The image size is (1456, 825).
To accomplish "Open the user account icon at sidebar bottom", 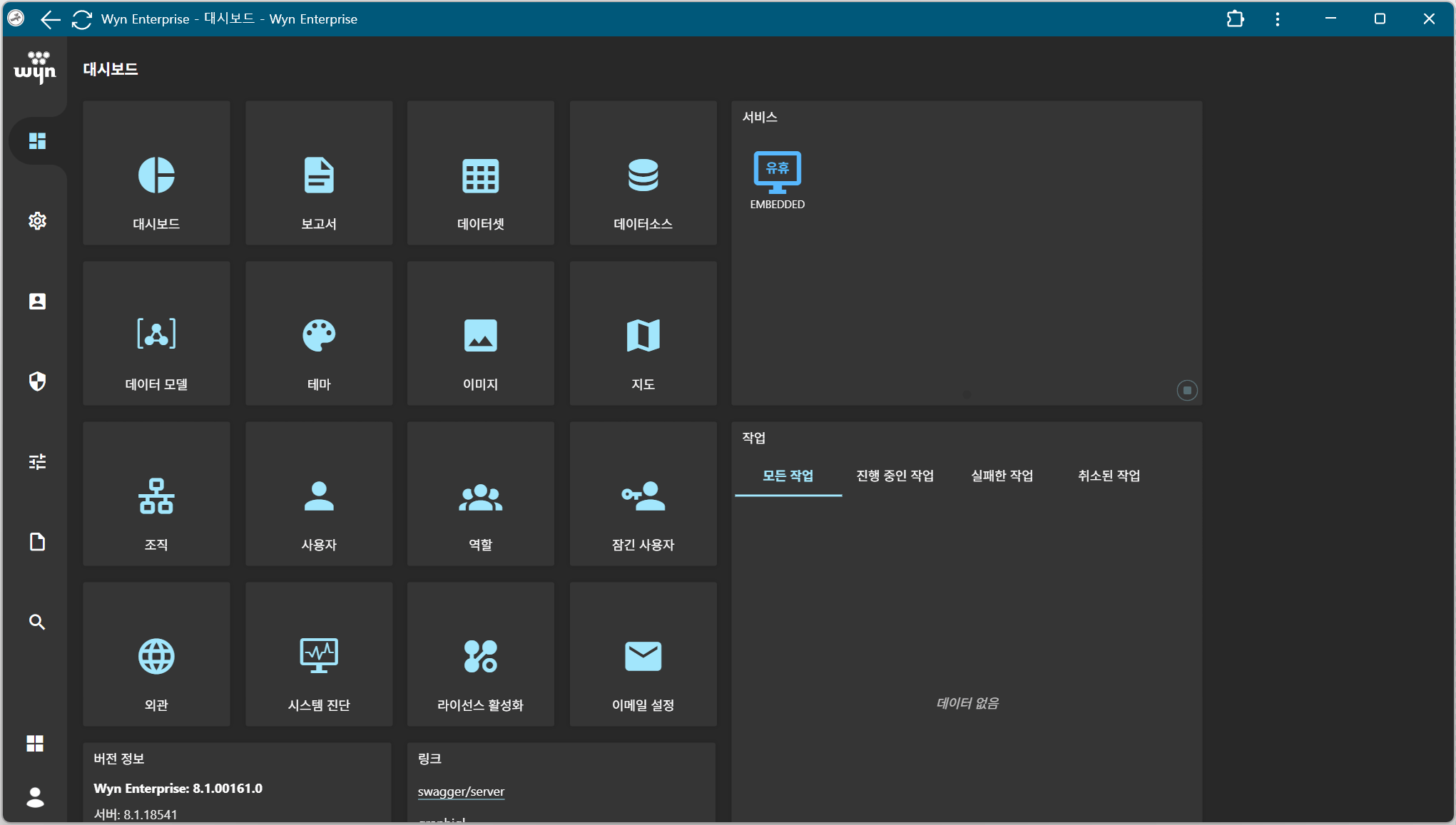I will click(x=34, y=798).
